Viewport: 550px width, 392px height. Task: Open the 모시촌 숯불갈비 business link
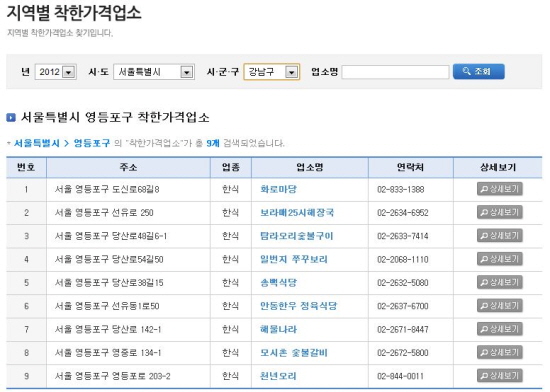(x=294, y=353)
